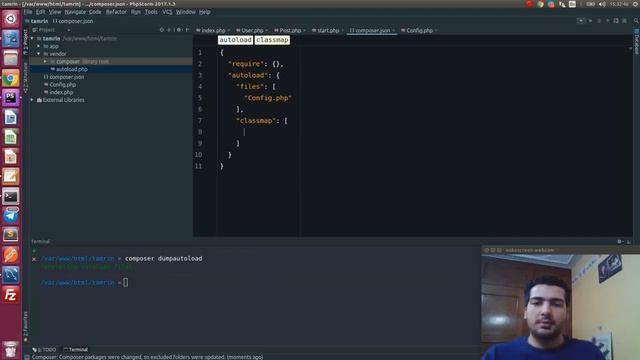
Task: Click the status bar tool windows toggle
Action: [27, 357]
